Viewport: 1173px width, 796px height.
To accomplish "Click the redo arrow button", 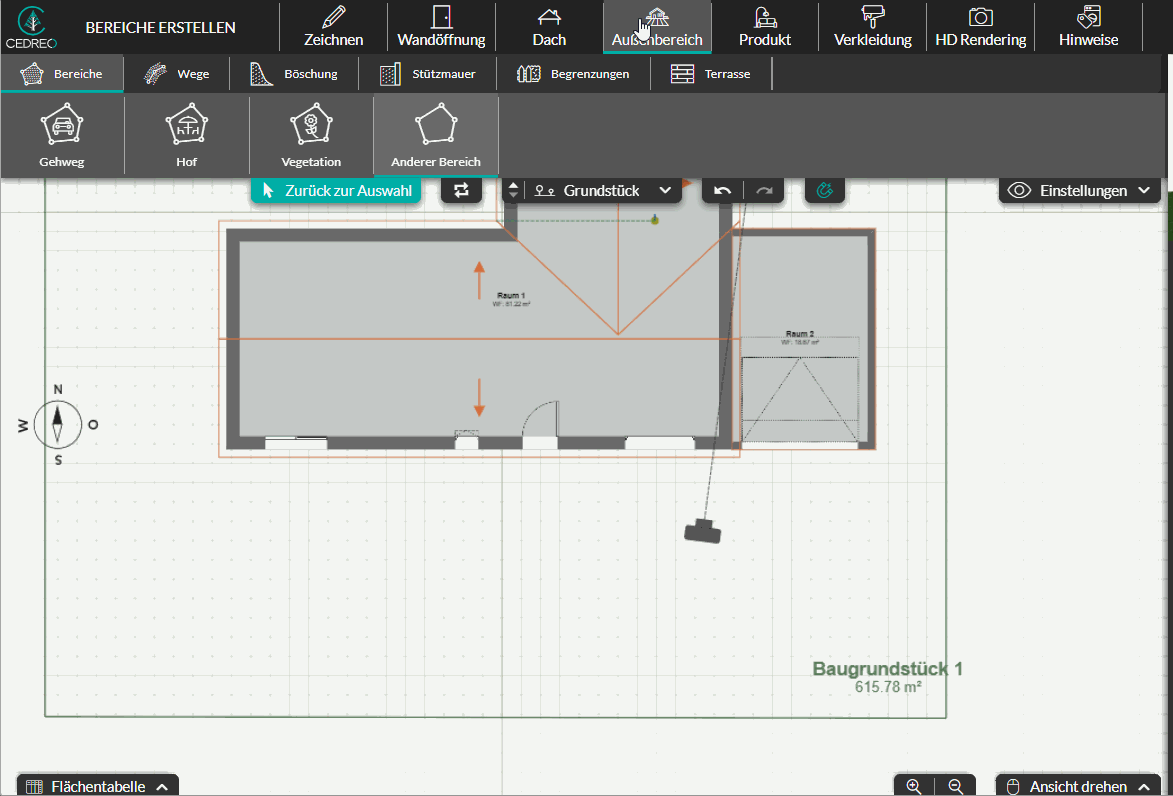I will [x=764, y=190].
